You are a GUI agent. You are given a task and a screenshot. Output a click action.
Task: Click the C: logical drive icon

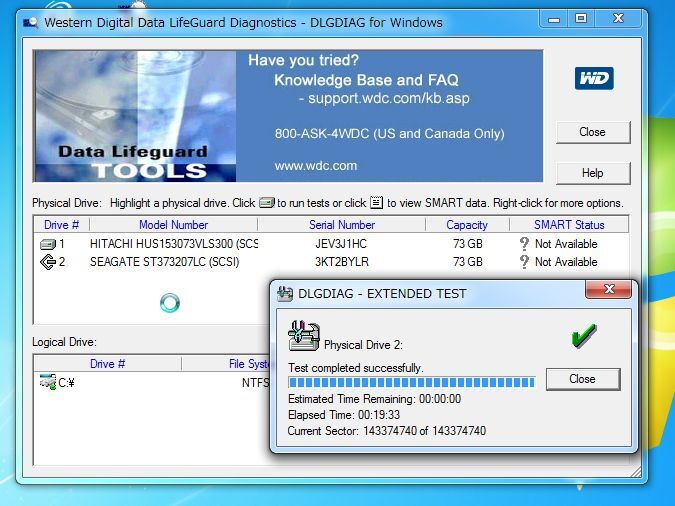tap(47, 382)
